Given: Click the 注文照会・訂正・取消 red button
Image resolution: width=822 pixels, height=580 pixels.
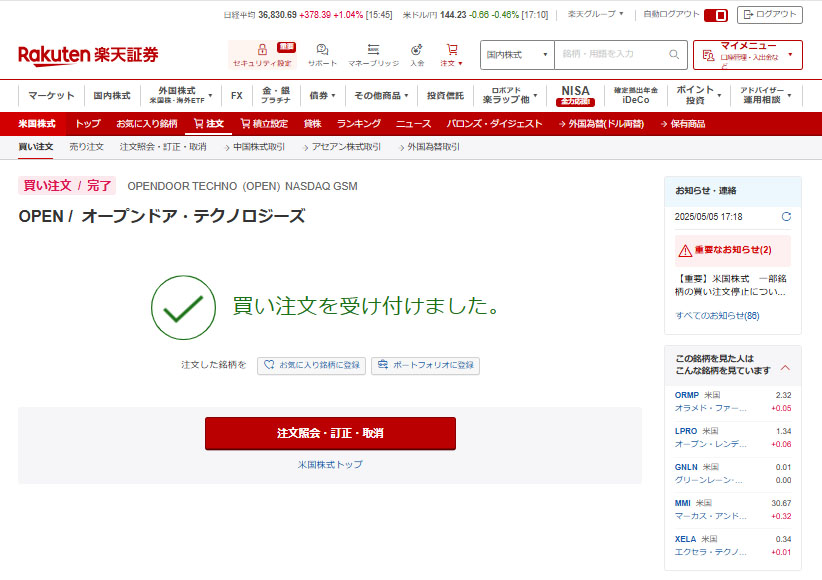Looking at the screenshot, I should (330, 433).
